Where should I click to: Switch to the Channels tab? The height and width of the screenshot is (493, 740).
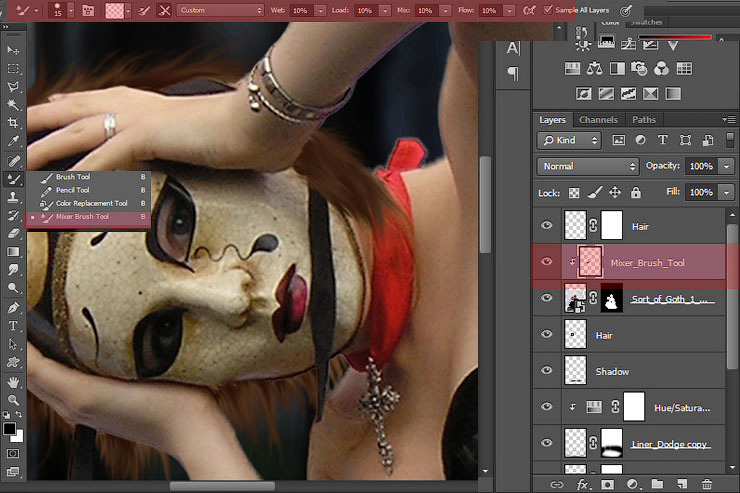pos(598,120)
